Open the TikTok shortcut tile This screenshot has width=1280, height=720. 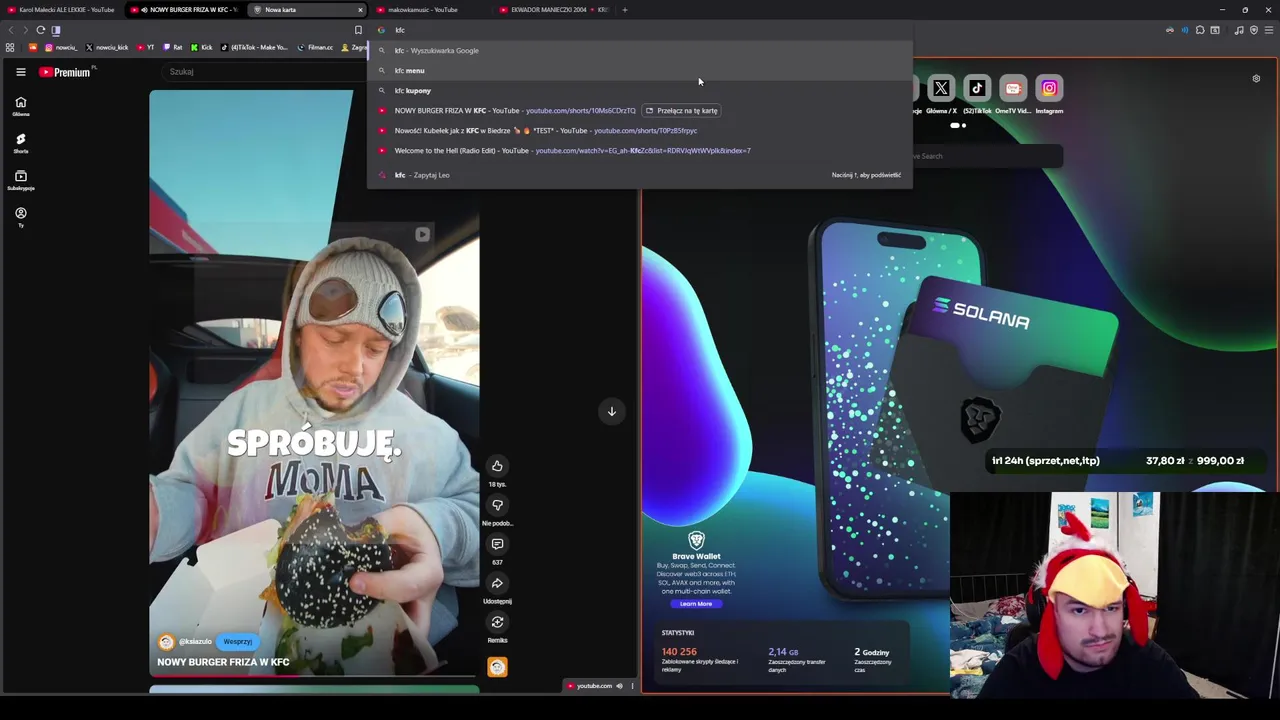point(977,89)
